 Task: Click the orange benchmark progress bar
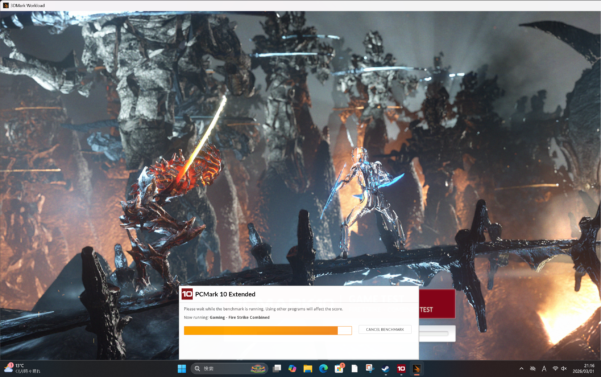[x=268, y=330]
